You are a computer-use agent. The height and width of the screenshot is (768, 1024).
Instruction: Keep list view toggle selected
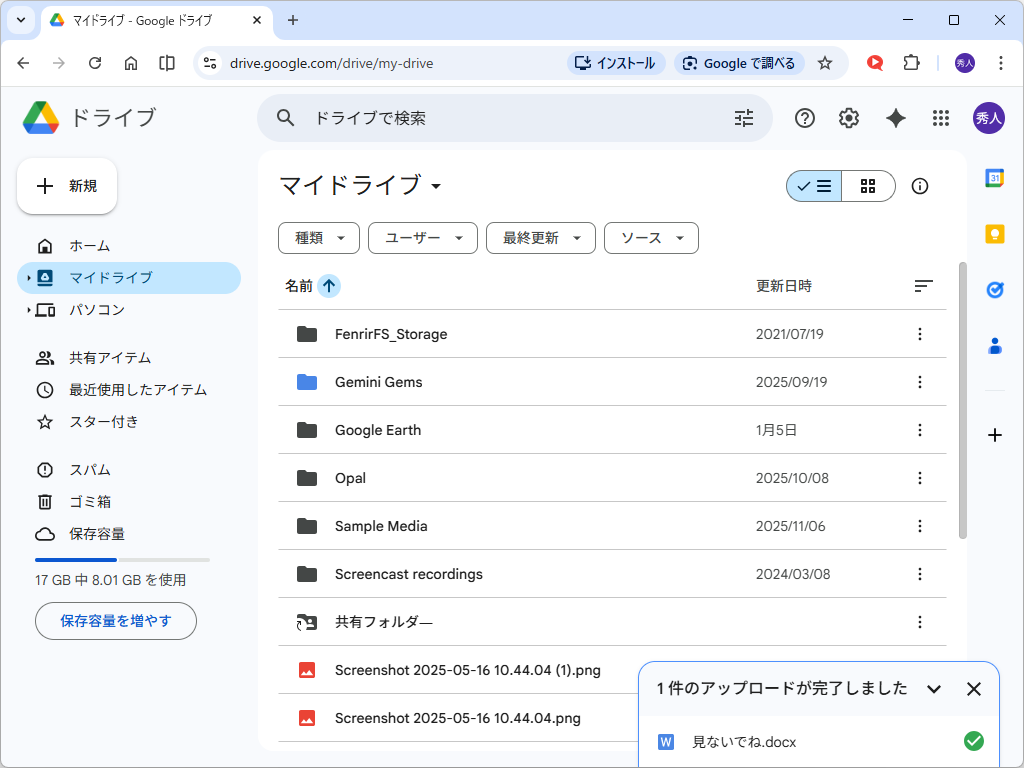[x=813, y=186]
